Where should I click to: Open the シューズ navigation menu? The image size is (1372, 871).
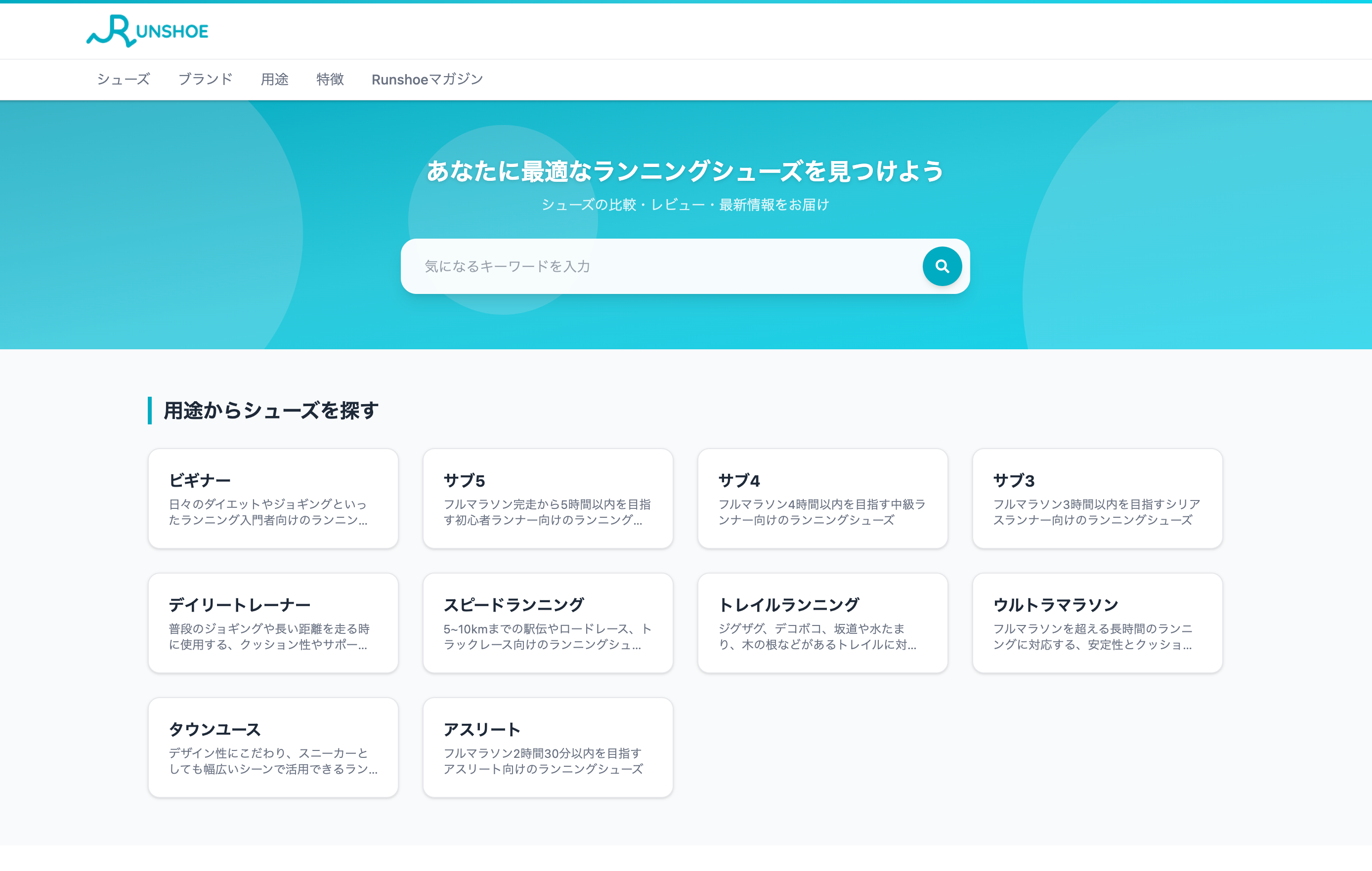pyautogui.click(x=123, y=80)
